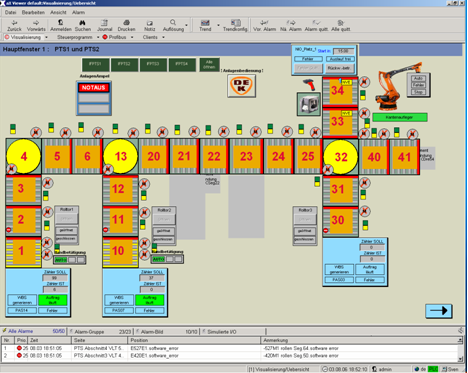Toggle green/yellow indicator right of segment 31
Viewport: 468px width, 373px height.
point(363,194)
